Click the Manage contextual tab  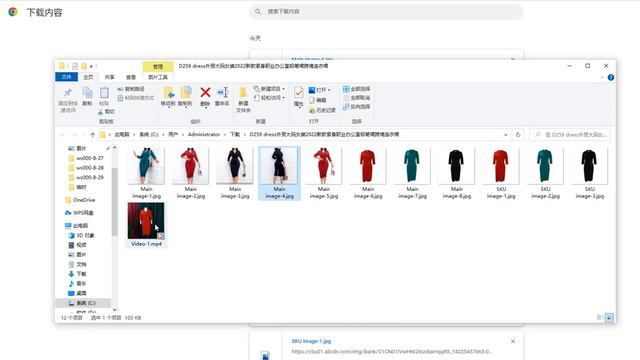point(158,67)
